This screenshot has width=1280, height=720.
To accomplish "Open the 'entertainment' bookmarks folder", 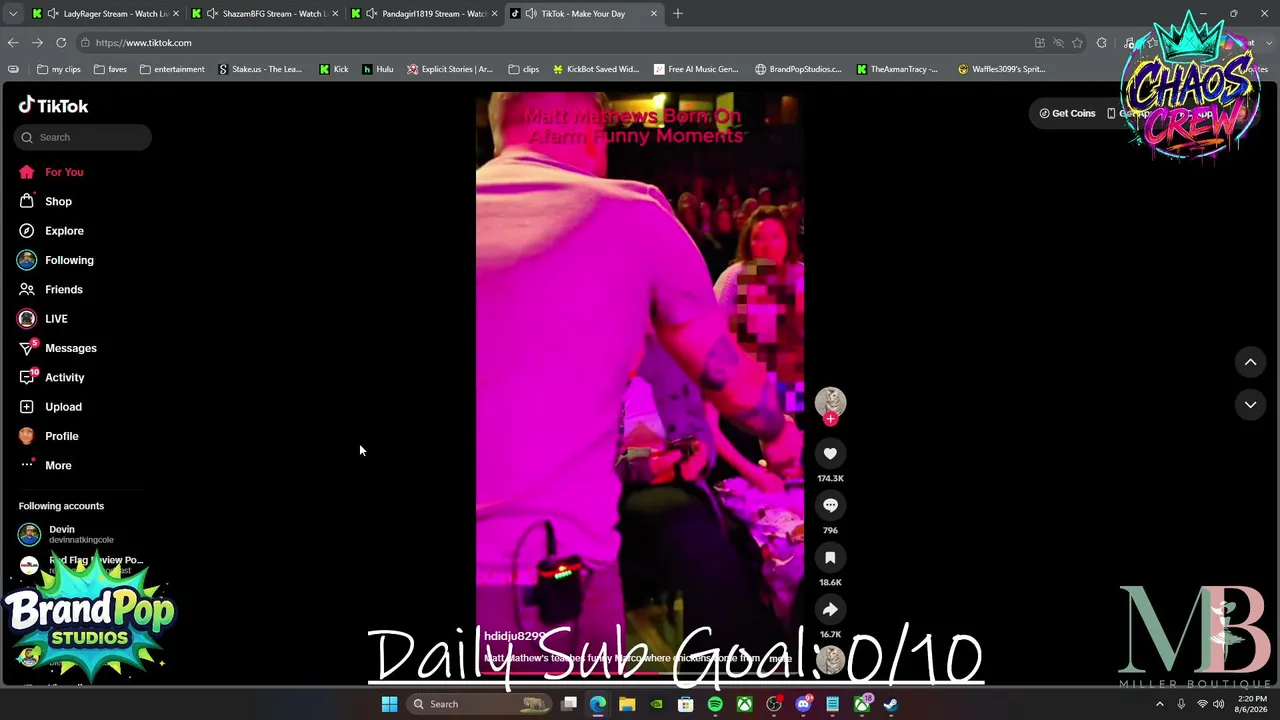I will click(172, 69).
